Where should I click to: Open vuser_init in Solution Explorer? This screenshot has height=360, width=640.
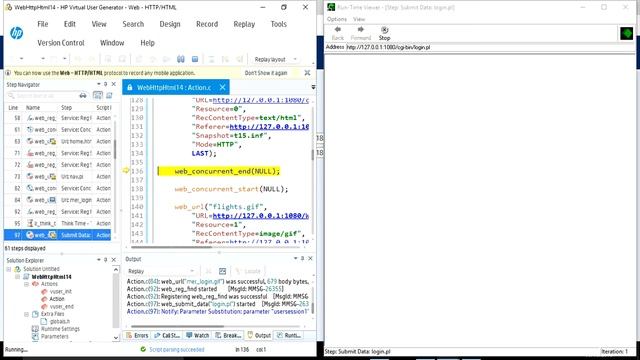pyautogui.click(x=61, y=291)
